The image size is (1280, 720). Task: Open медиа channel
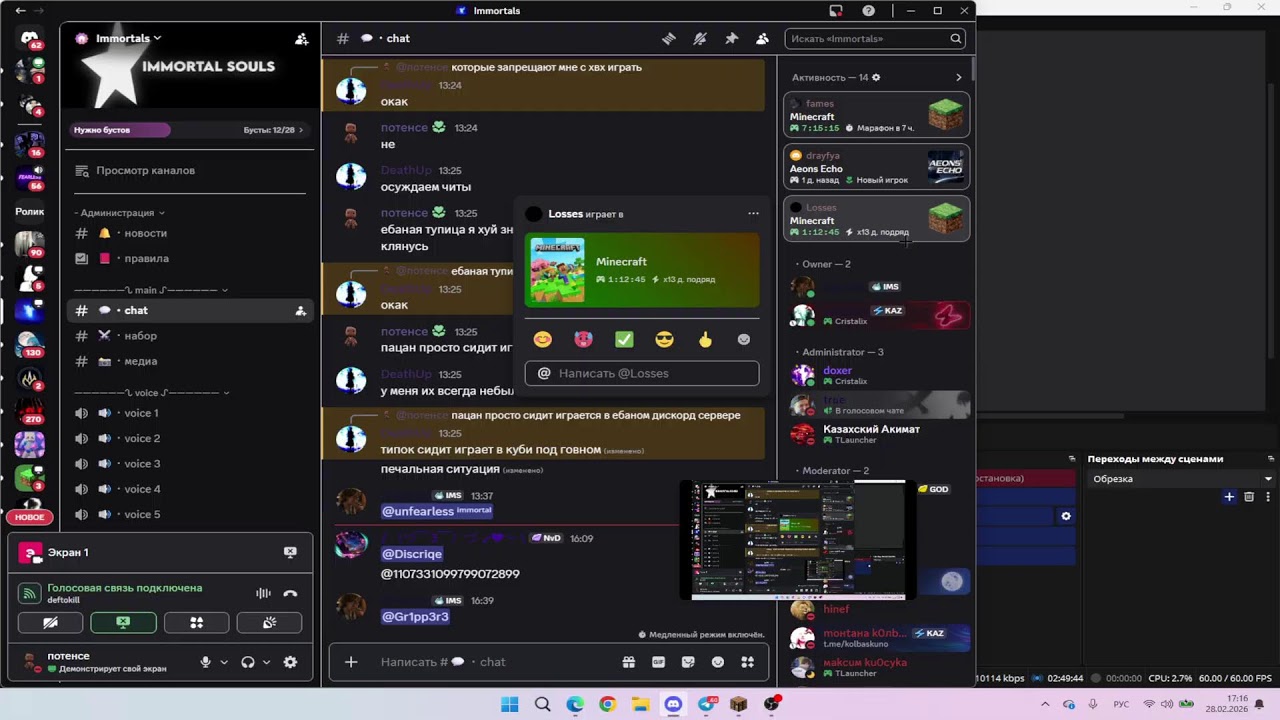(x=190, y=362)
